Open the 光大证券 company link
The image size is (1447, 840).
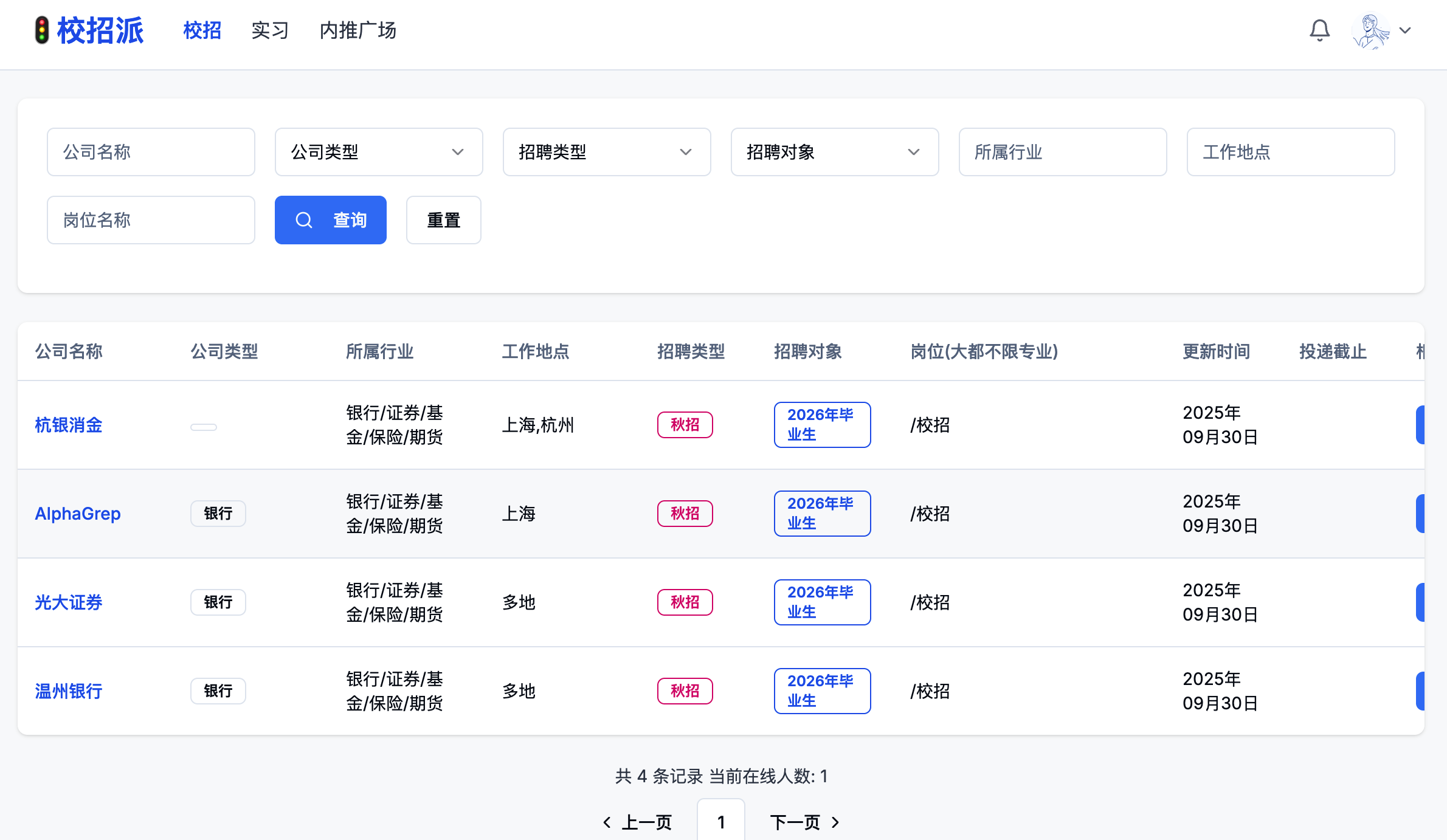coord(69,602)
